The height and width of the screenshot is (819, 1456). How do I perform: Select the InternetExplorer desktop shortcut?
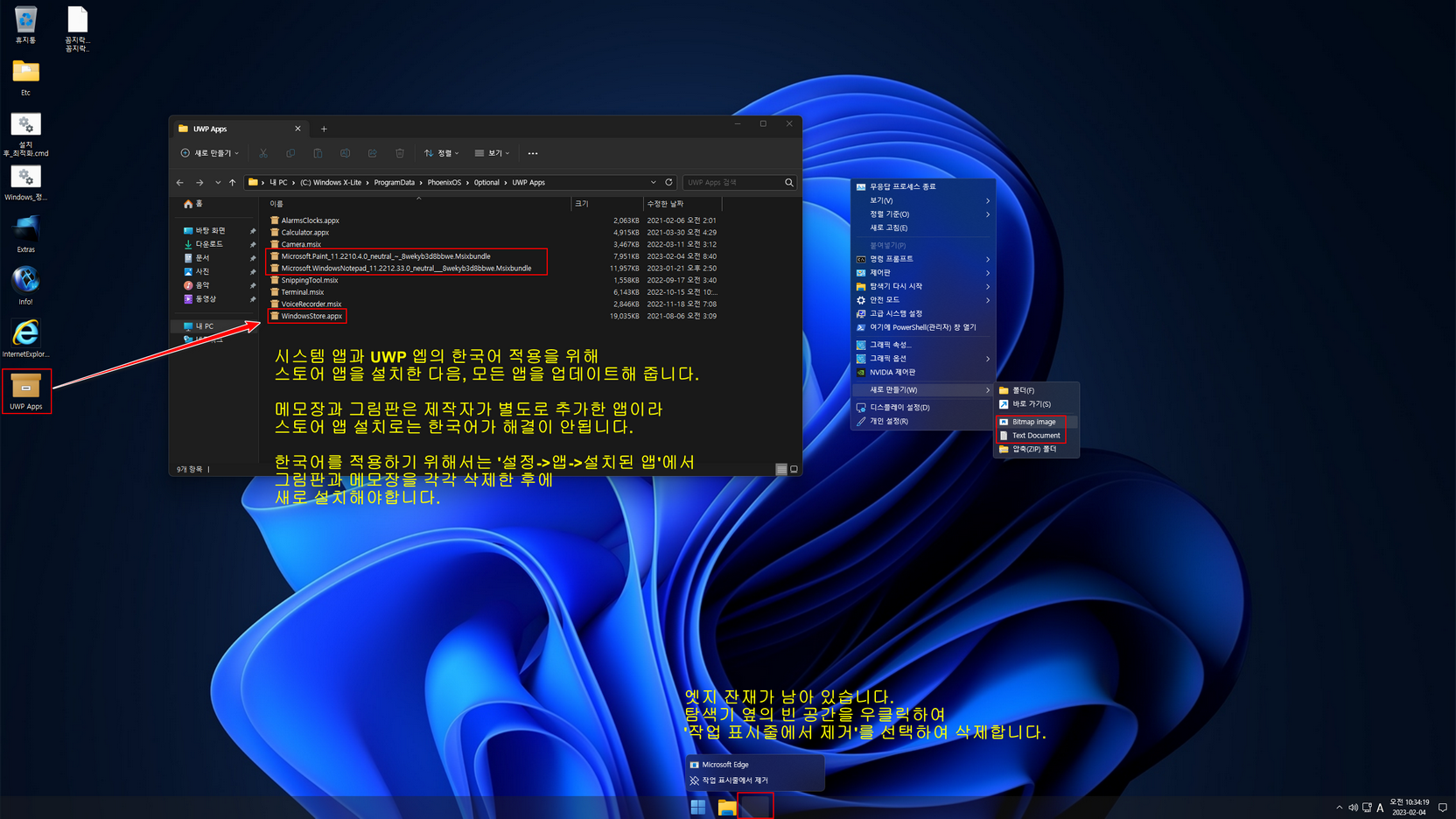tap(25, 339)
